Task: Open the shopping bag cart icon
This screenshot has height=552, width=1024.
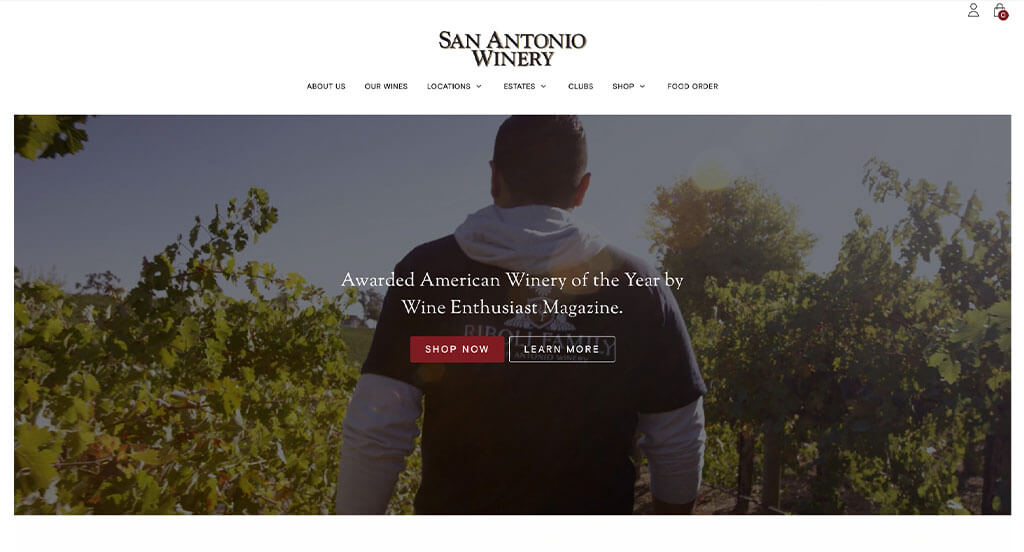Action: click(999, 10)
